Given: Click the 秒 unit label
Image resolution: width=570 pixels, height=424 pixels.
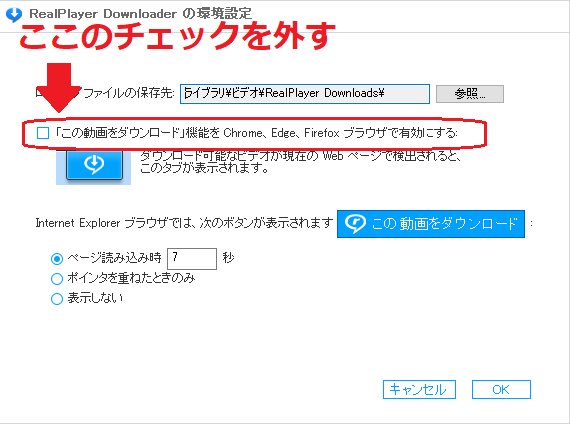Looking at the screenshot, I should coord(228,258).
